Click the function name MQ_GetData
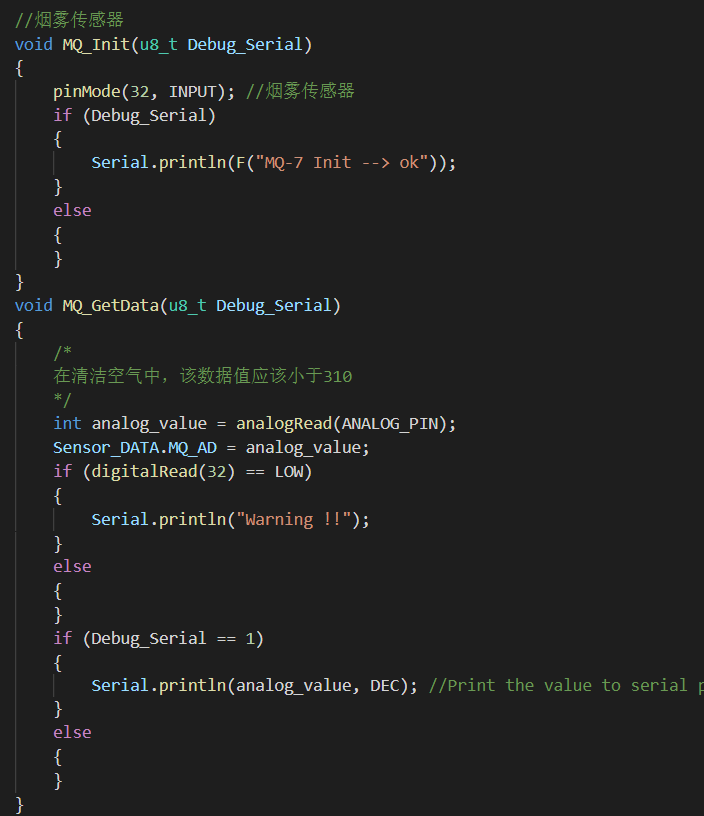Viewport: 704px width, 816px height. tap(110, 305)
